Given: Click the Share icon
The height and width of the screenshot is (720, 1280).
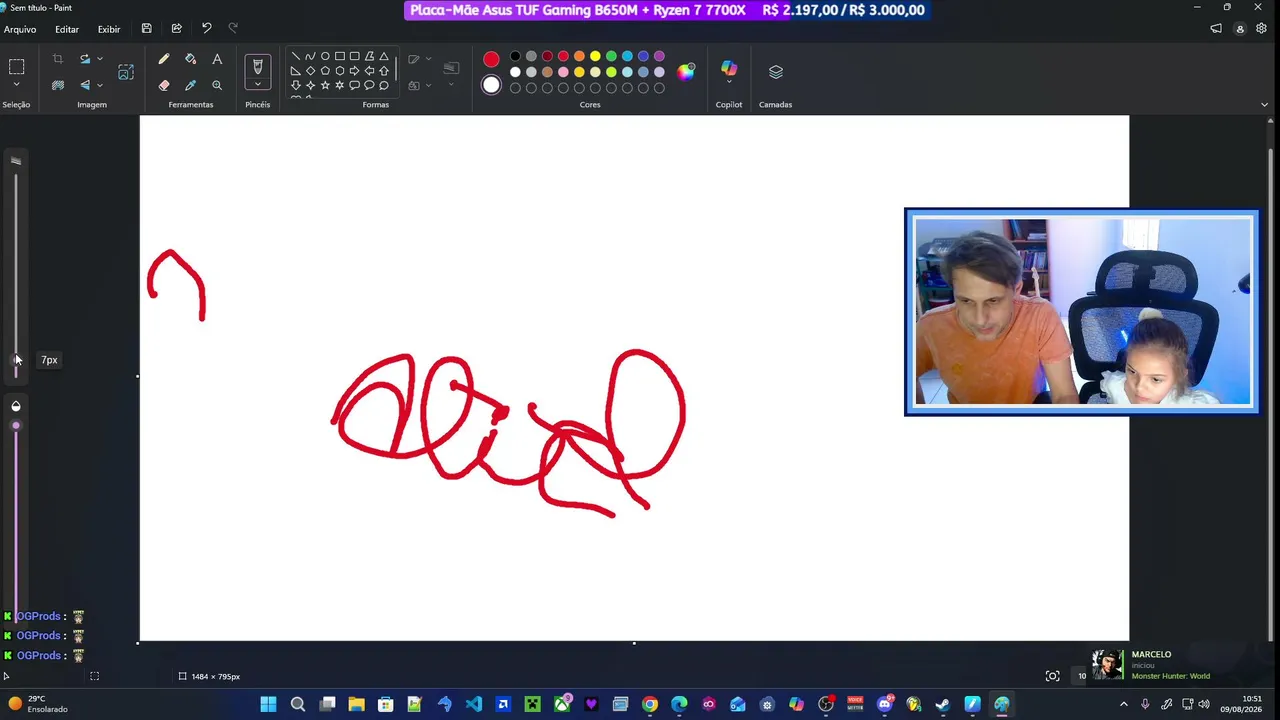Looking at the screenshot, I should [177, 29].
